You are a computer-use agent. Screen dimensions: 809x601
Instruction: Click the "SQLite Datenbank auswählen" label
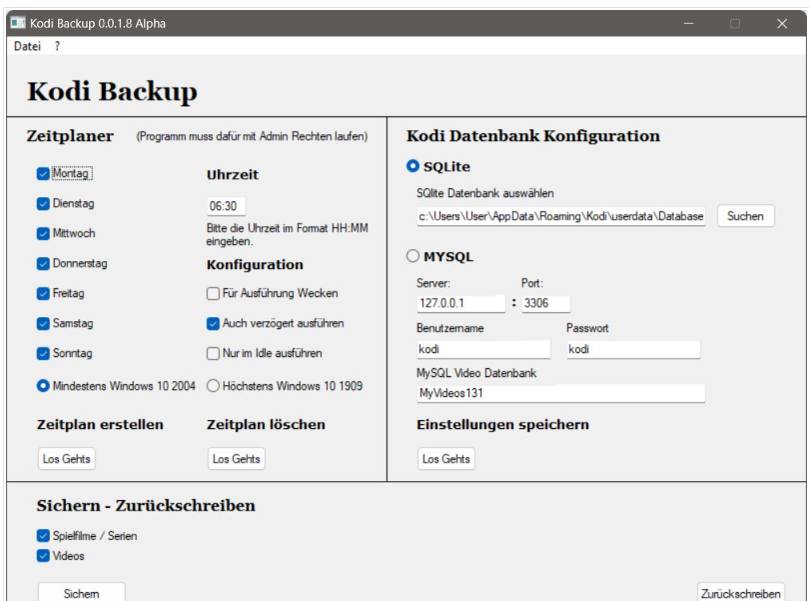485,193
